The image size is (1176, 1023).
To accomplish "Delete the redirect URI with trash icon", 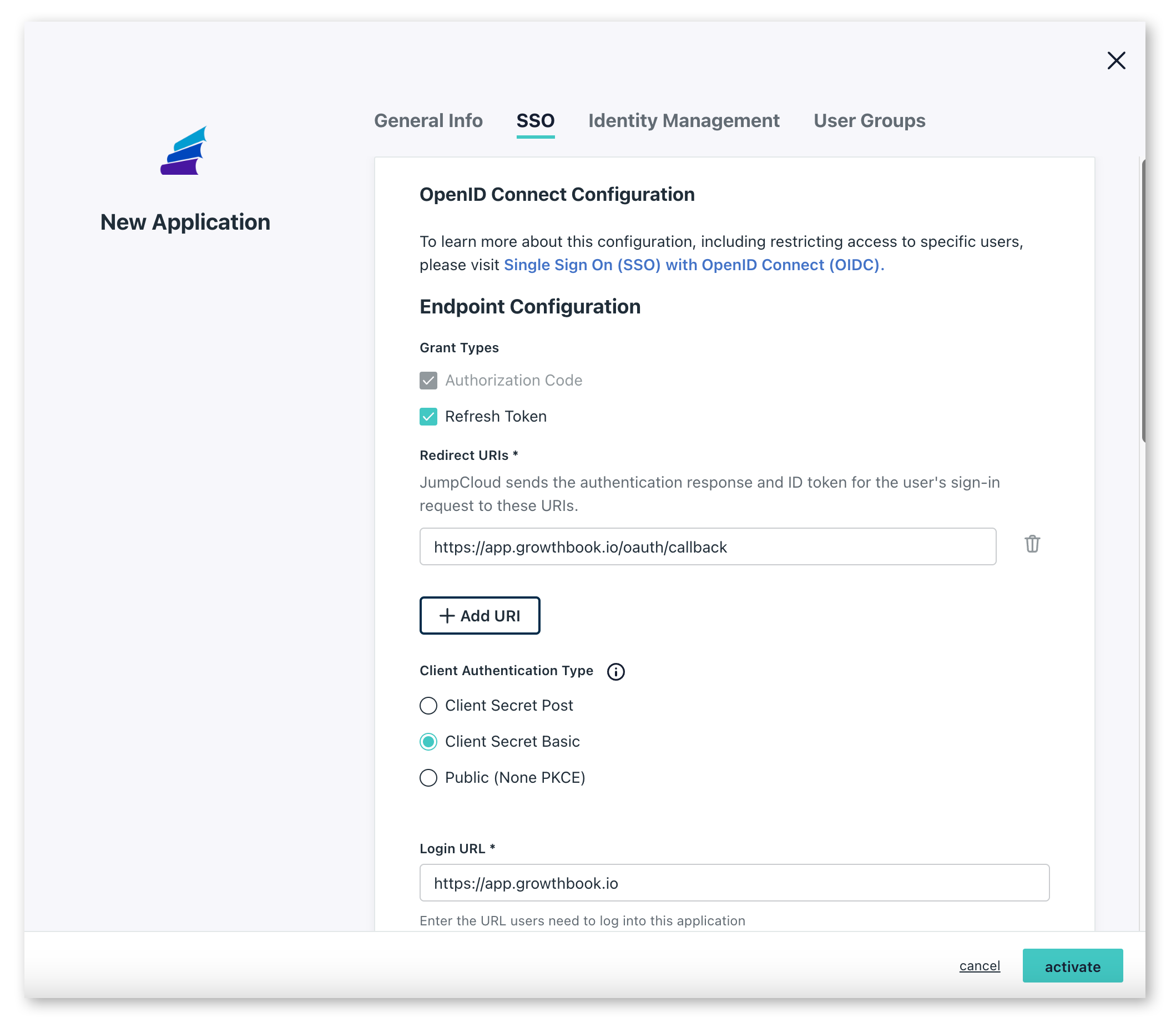I will tap(1032, 544).
